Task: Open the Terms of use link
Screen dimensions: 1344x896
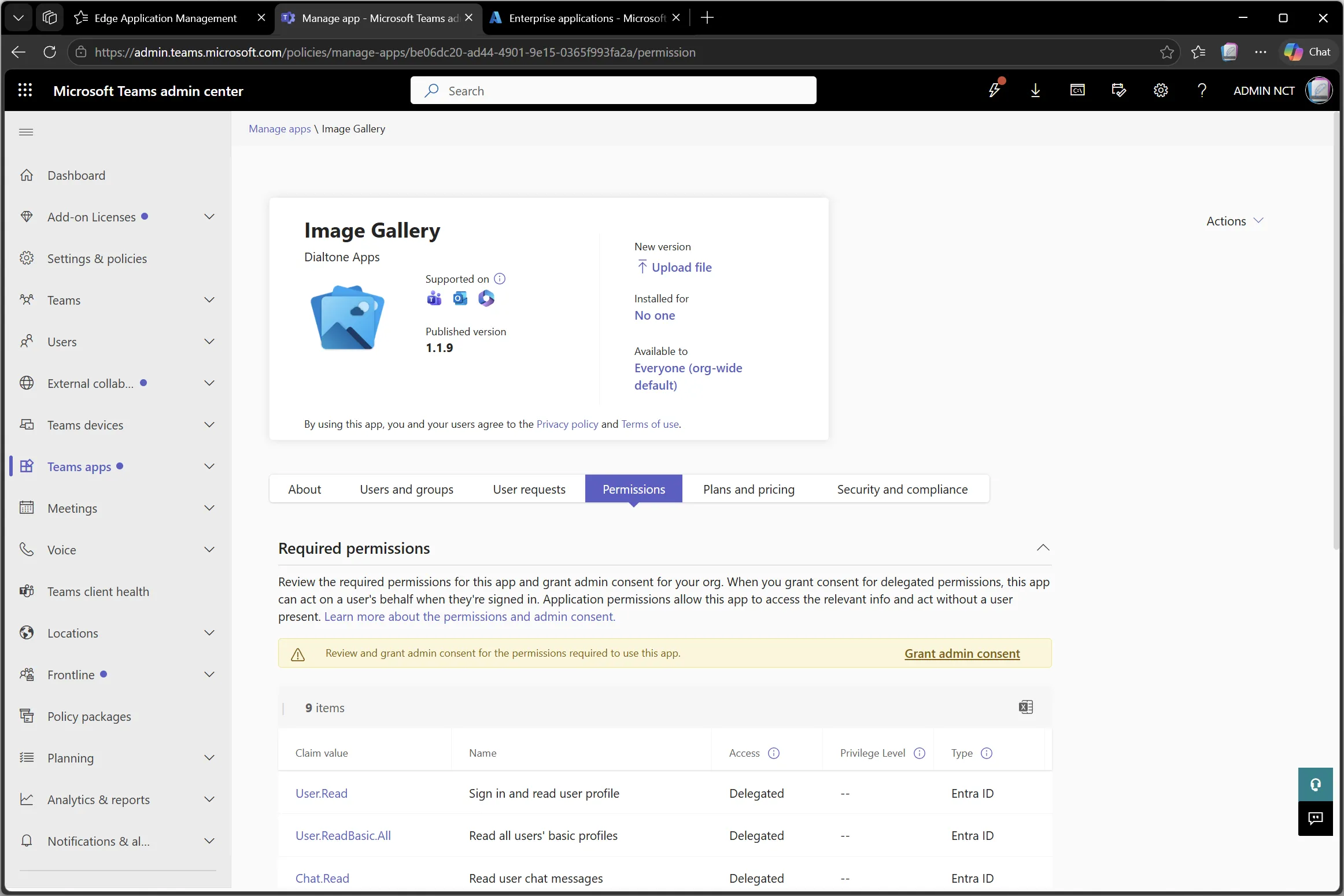Action: click(650, 424)
